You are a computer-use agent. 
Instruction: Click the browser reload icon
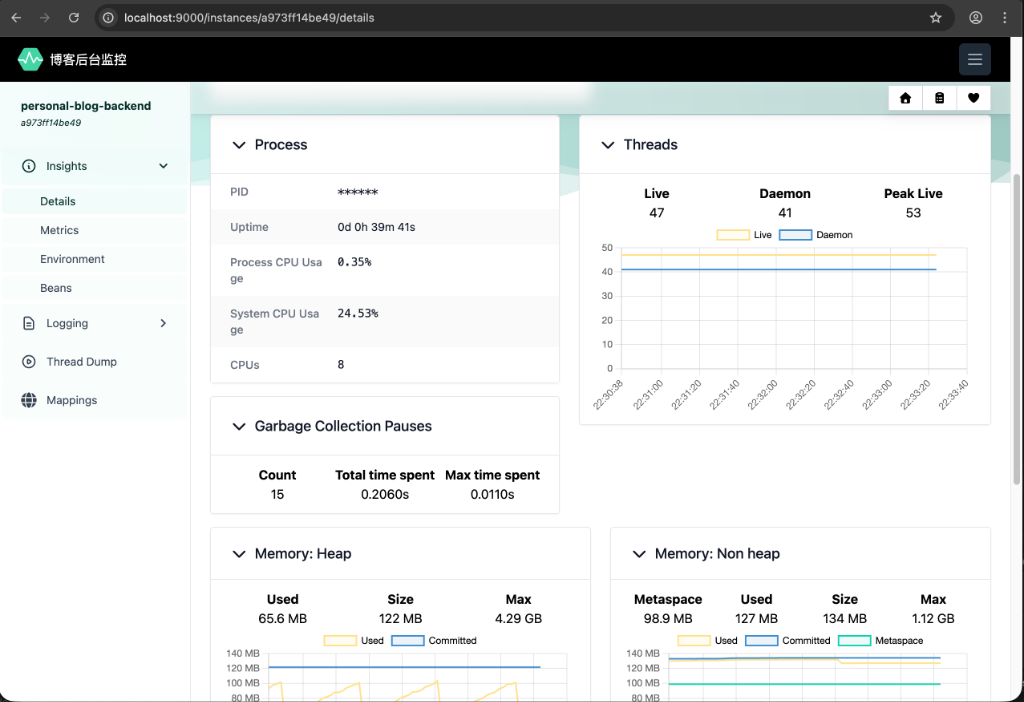[x=74, y=18]
